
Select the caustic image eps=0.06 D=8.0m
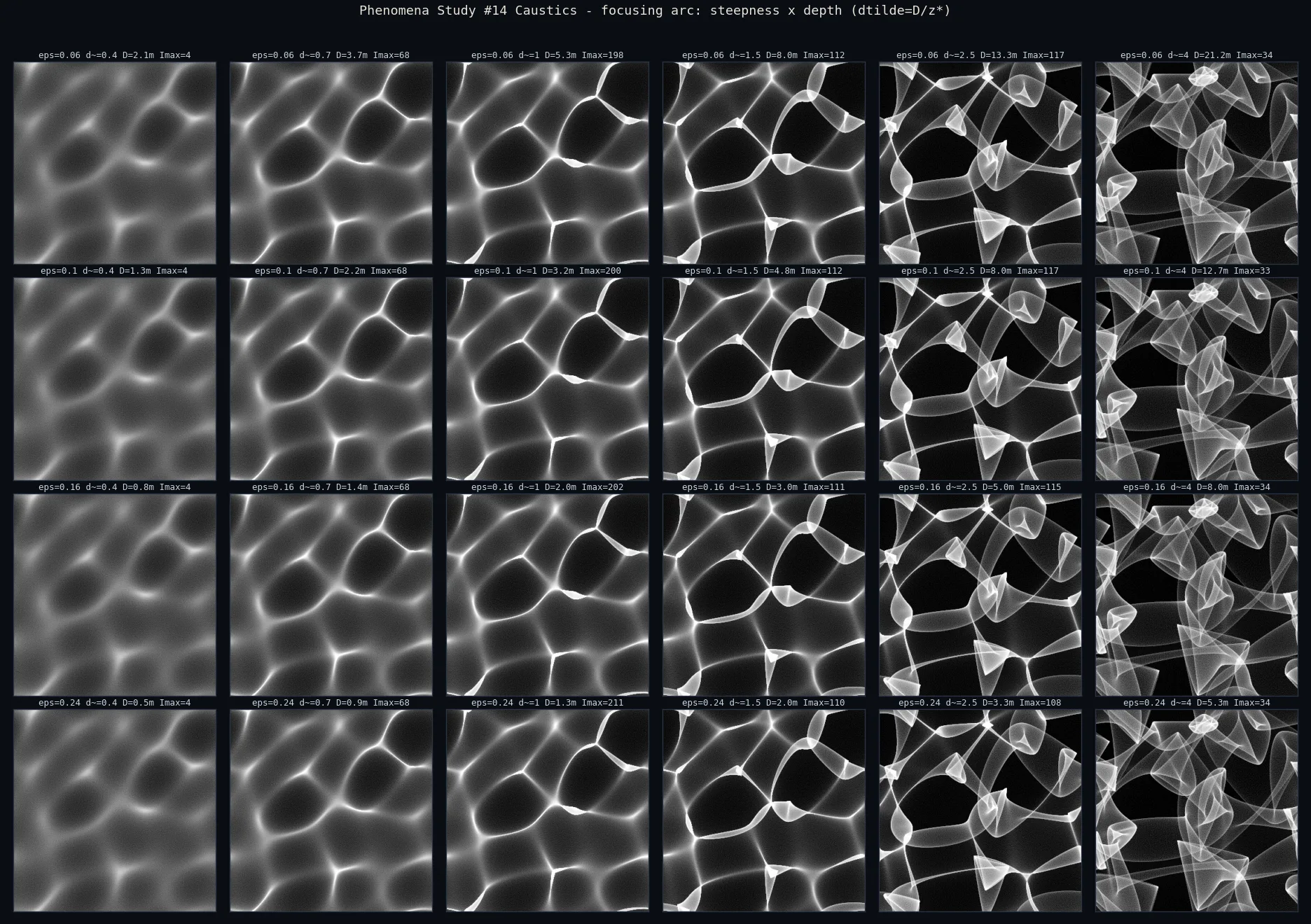(764, 163)
